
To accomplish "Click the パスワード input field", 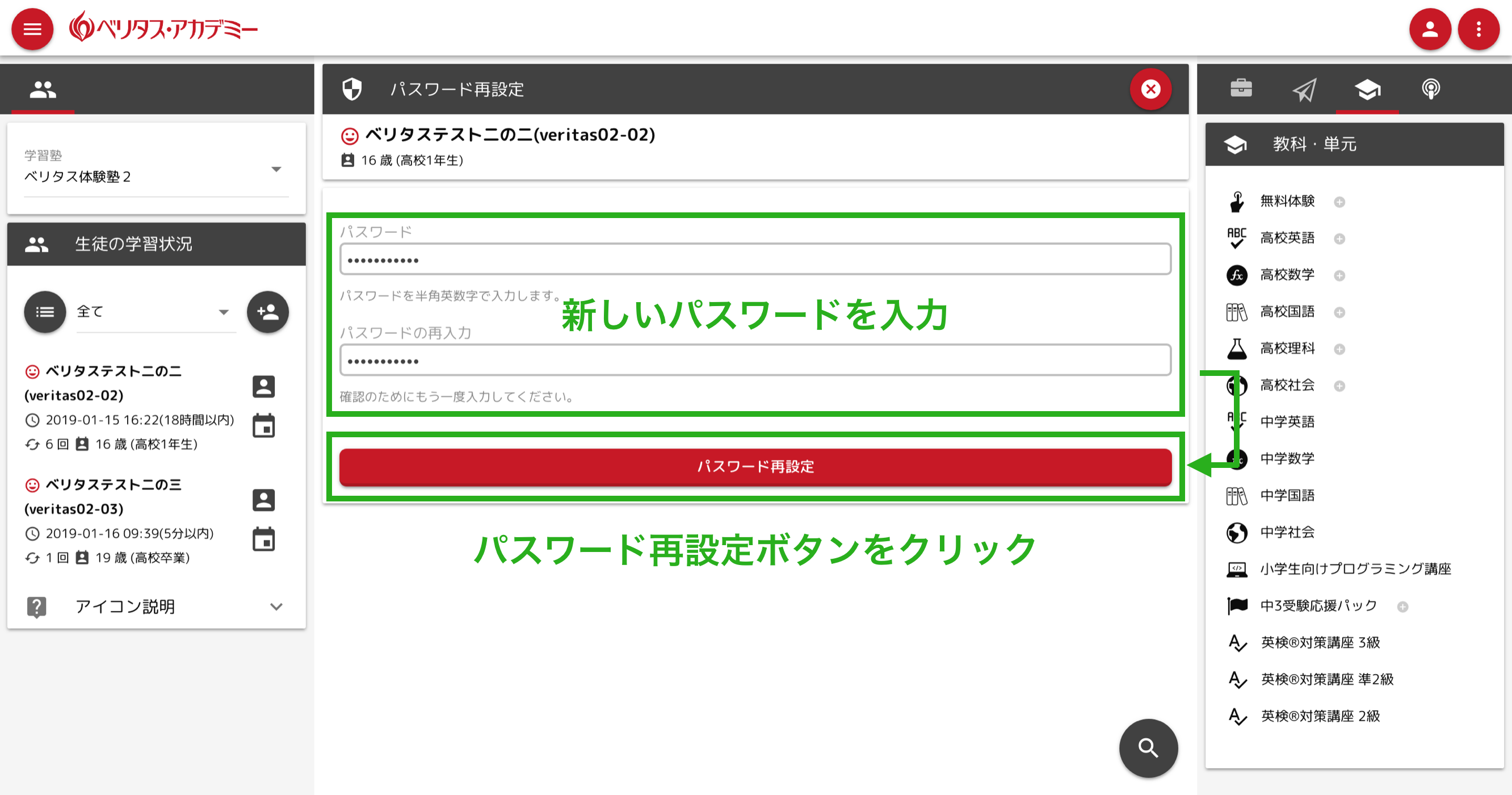I will tap(755, 260).
